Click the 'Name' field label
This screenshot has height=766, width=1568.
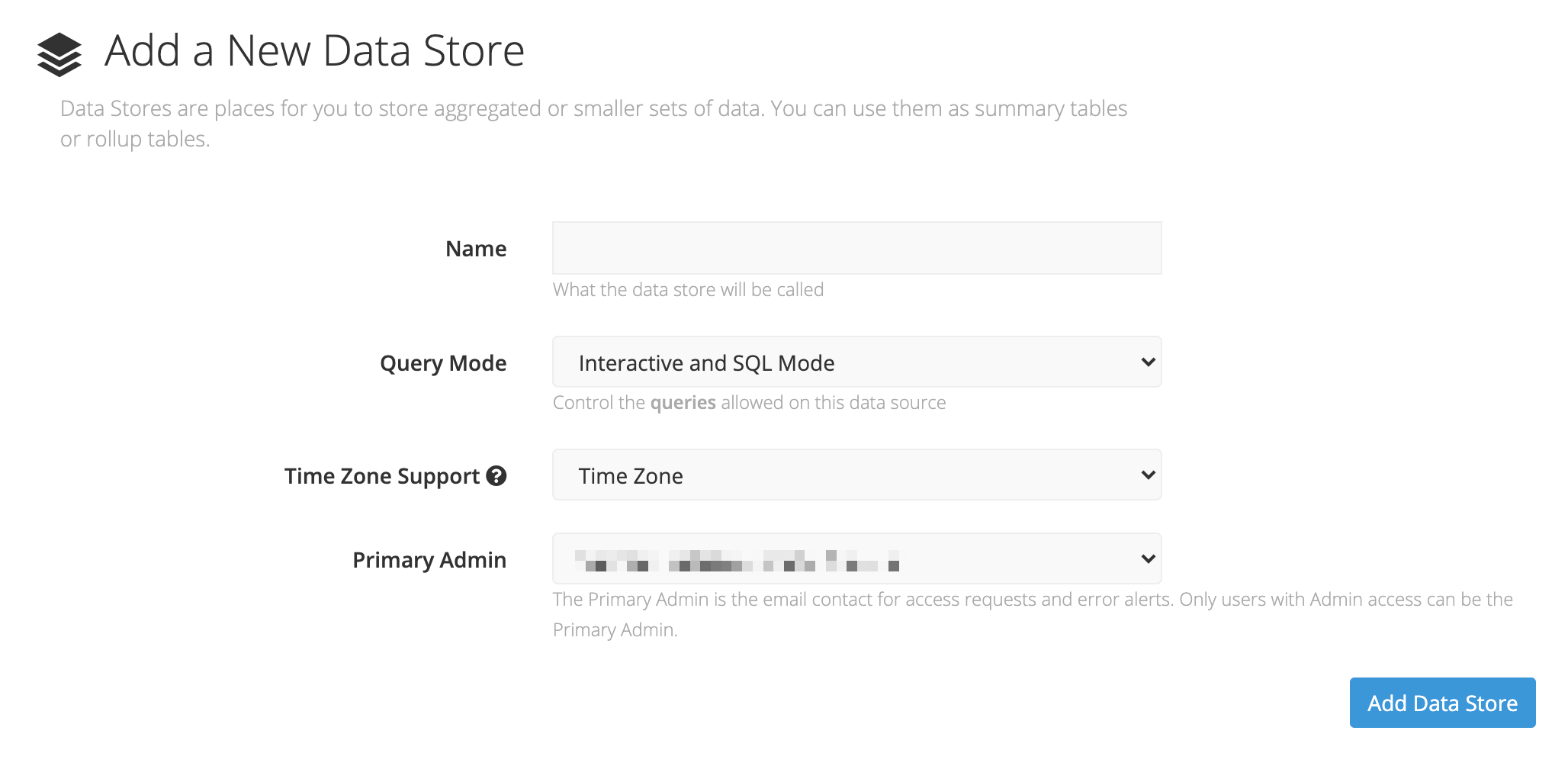coord(476,249)
